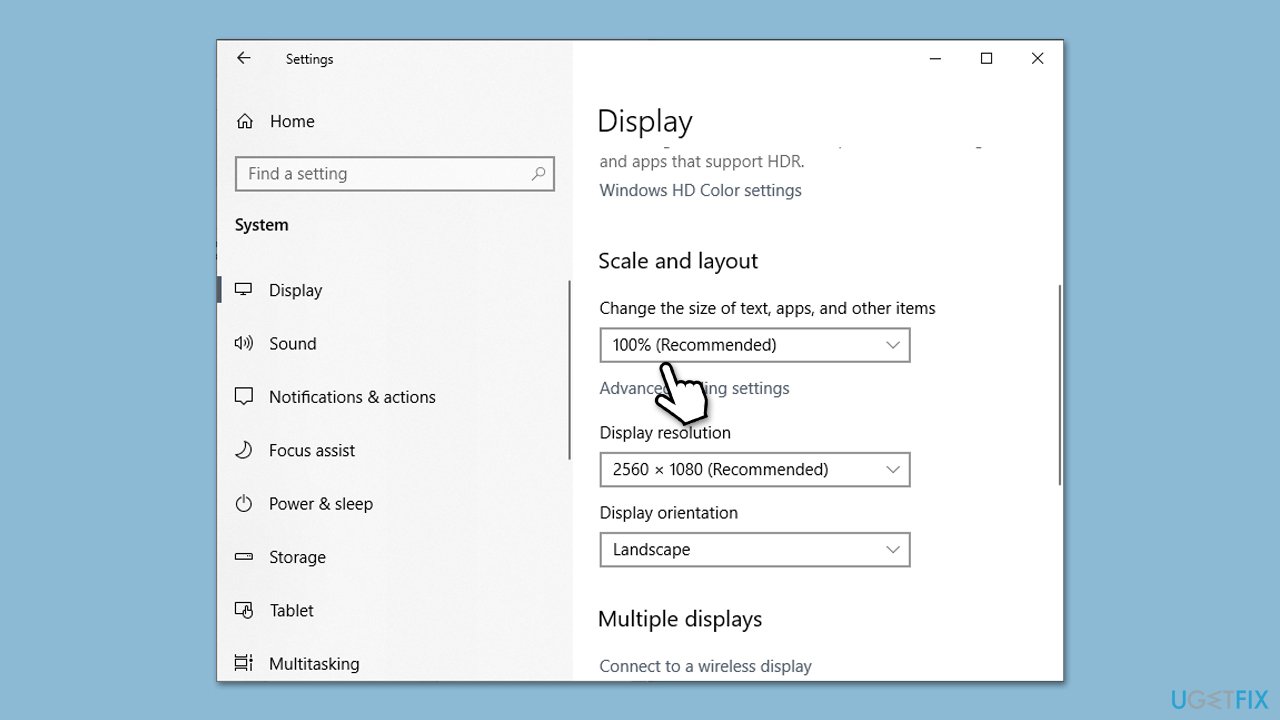Click the sidebar vertical scrollbar

coord(570,370)
